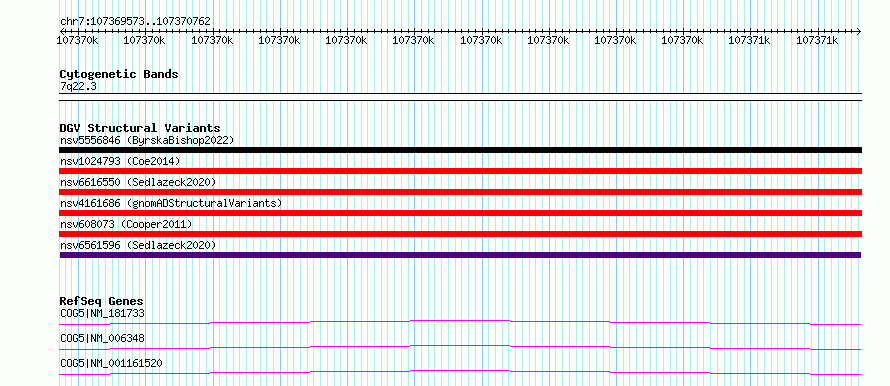Click the magenta line of COG5|NM_181733
The image size is (890, 386).
[460, 322]
